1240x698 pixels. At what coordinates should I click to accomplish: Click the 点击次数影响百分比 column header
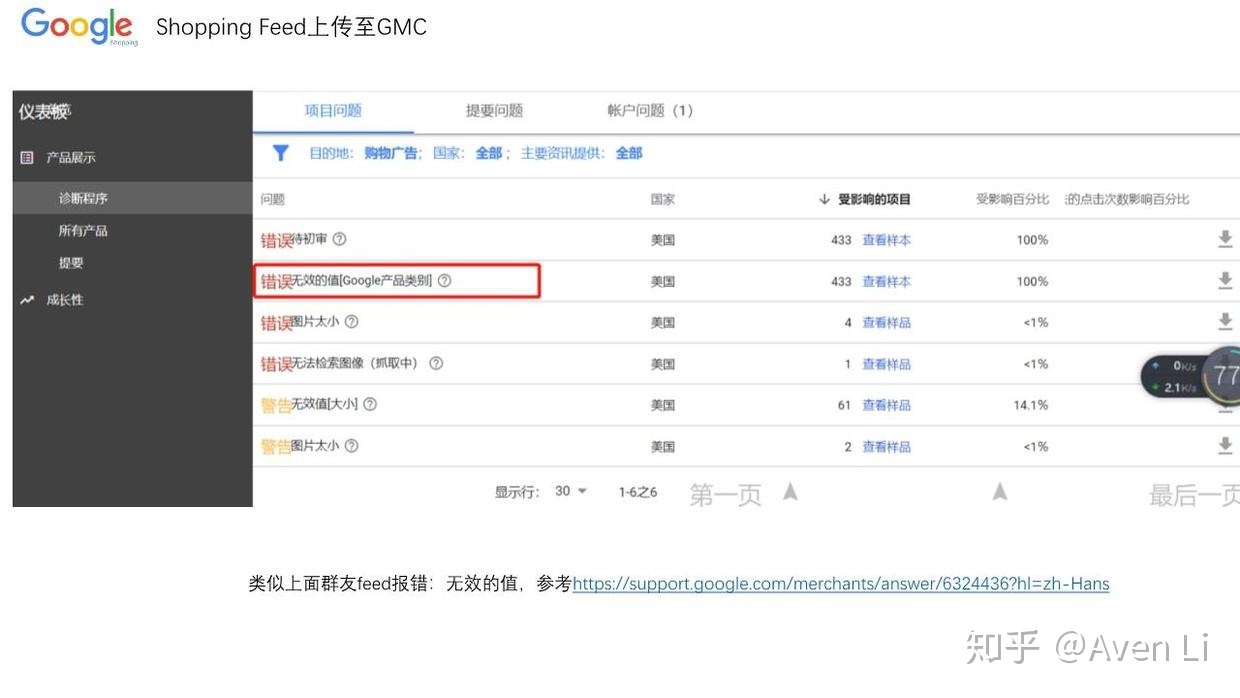1127,199
